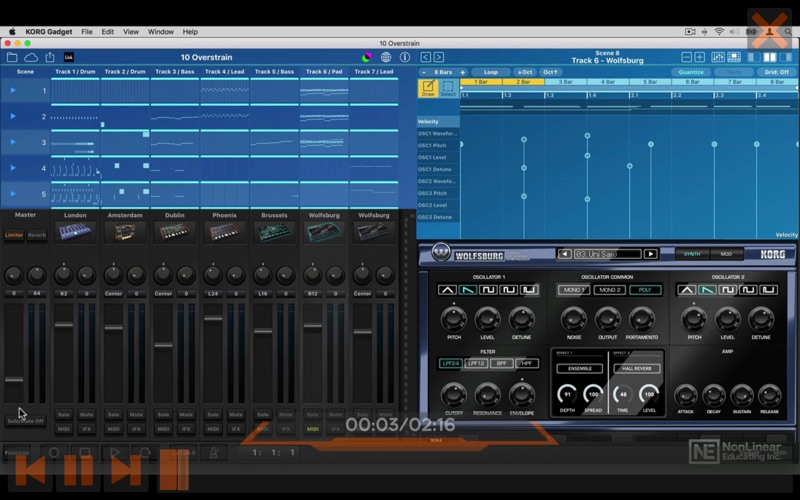
Task: Open the Dublin gadget thumbnail
Action: pyautogui.click(x=174, y=232)
